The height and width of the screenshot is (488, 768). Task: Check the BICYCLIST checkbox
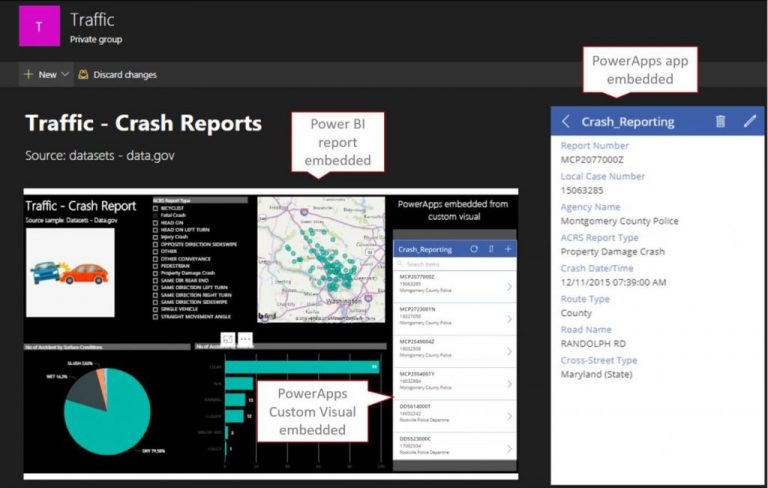[x=156, y=208]
